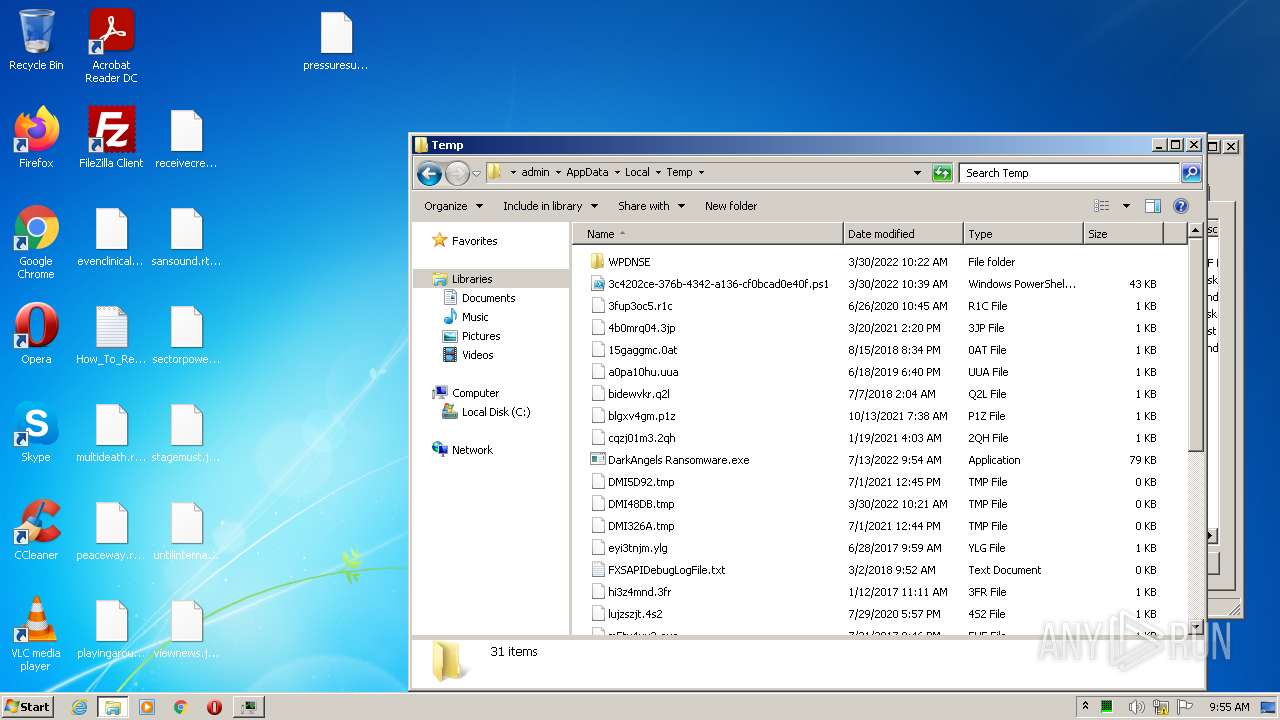Screen dimensions: 1280x720
Task: Sort by Date modified column header
Action: (903, 234)
